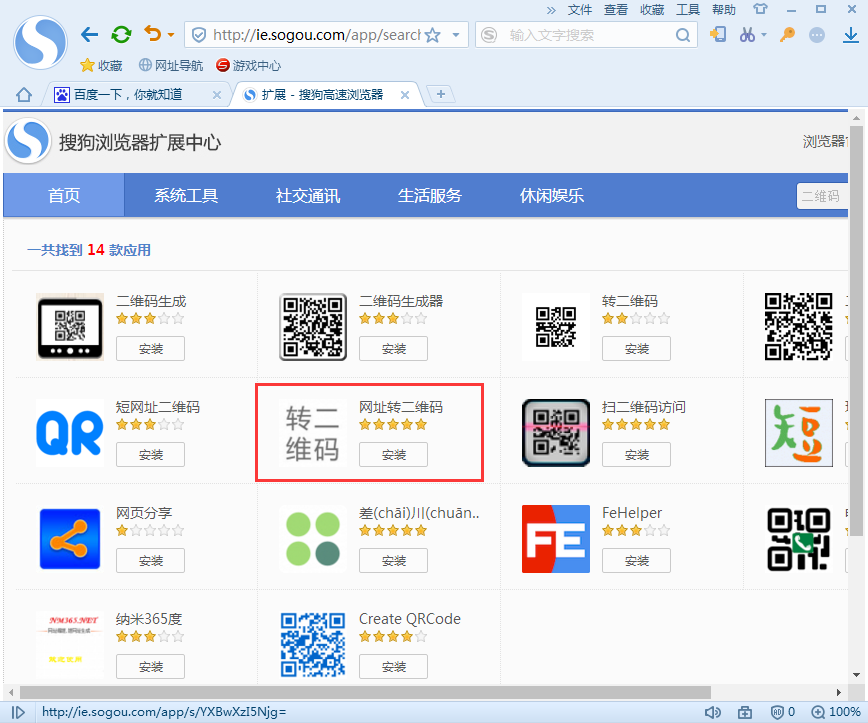Refresh the page with green reload icon
The height and width of the screenshot is (723, 868).
[x=121, y=35]
